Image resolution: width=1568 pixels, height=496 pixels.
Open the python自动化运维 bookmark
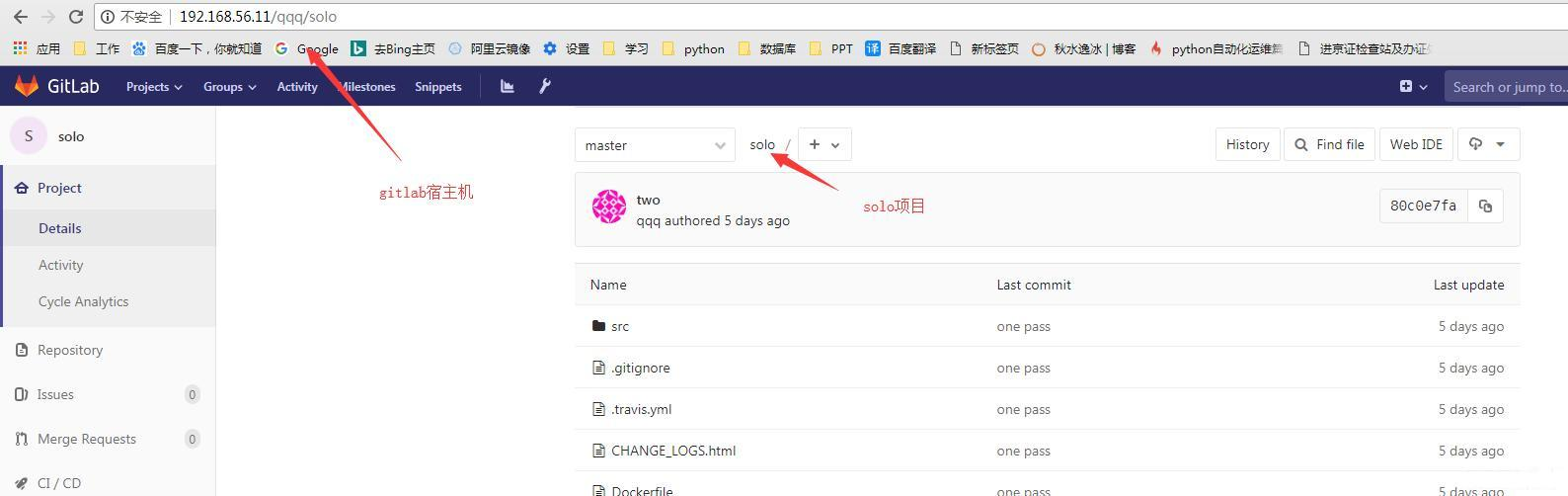1215,48
